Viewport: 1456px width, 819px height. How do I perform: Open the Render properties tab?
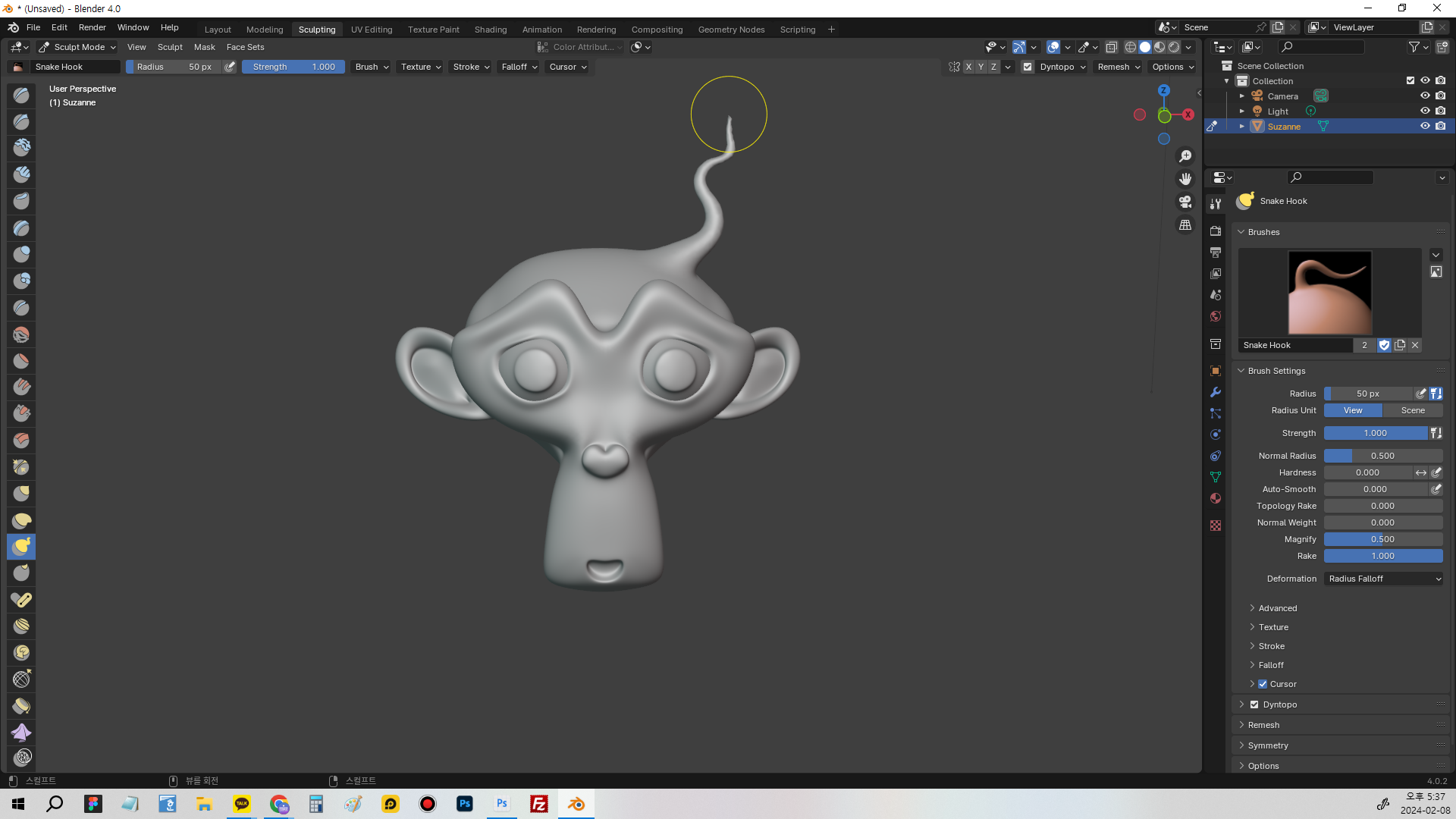(x=1216, y=231)
